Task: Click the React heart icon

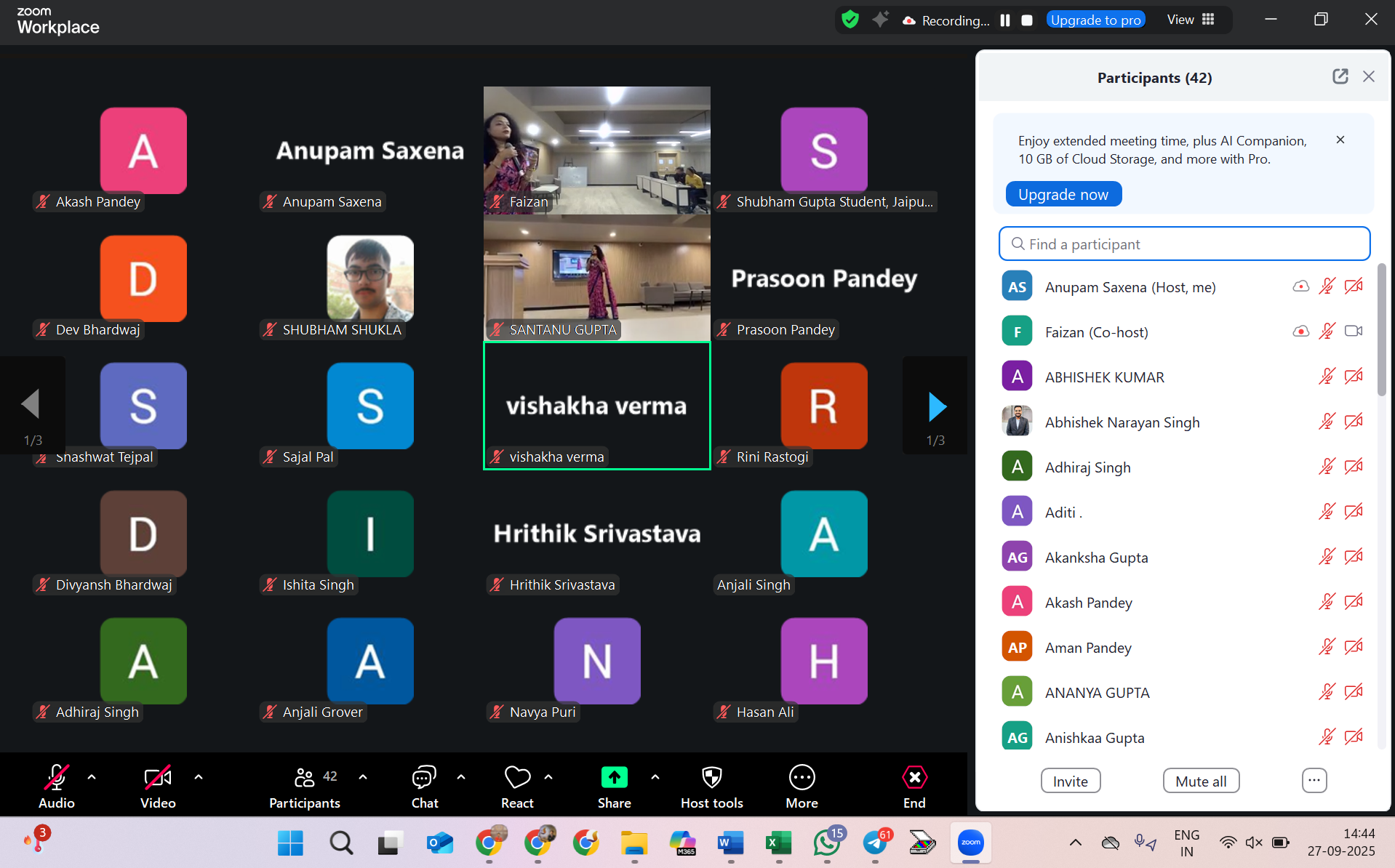Action: [517, 778]
